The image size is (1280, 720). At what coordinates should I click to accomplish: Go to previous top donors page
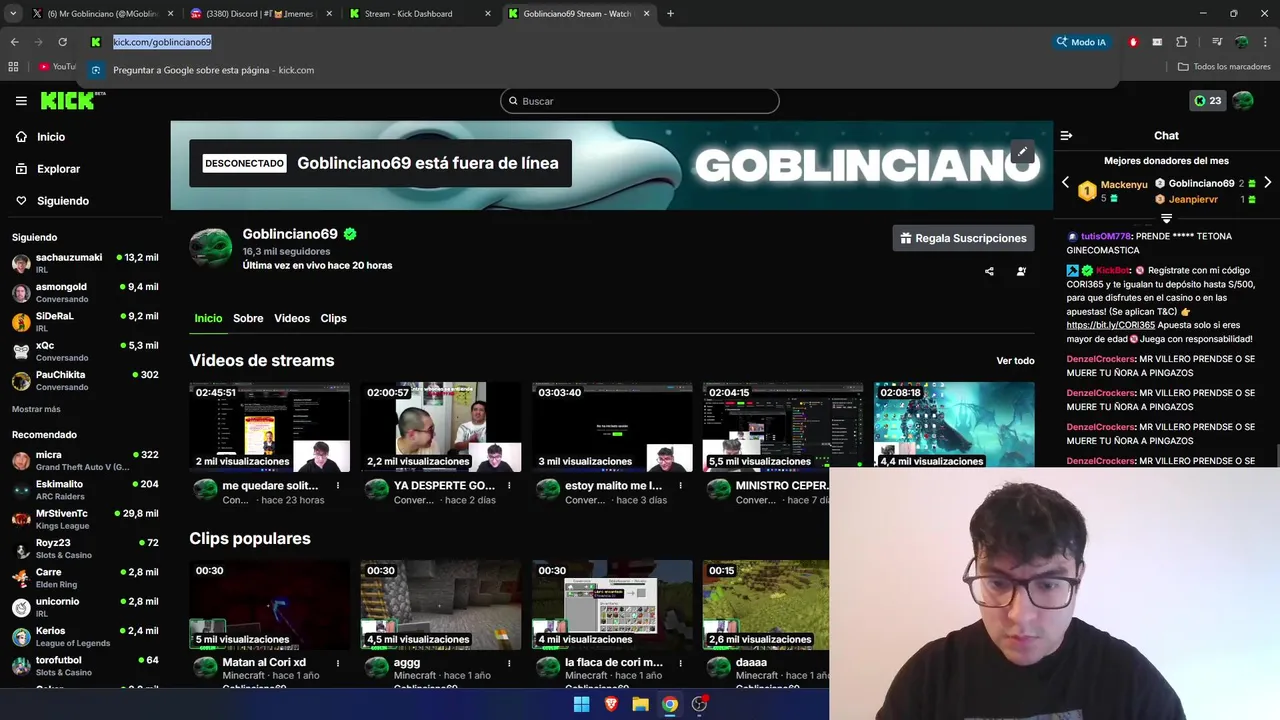tap(1065, 183)
